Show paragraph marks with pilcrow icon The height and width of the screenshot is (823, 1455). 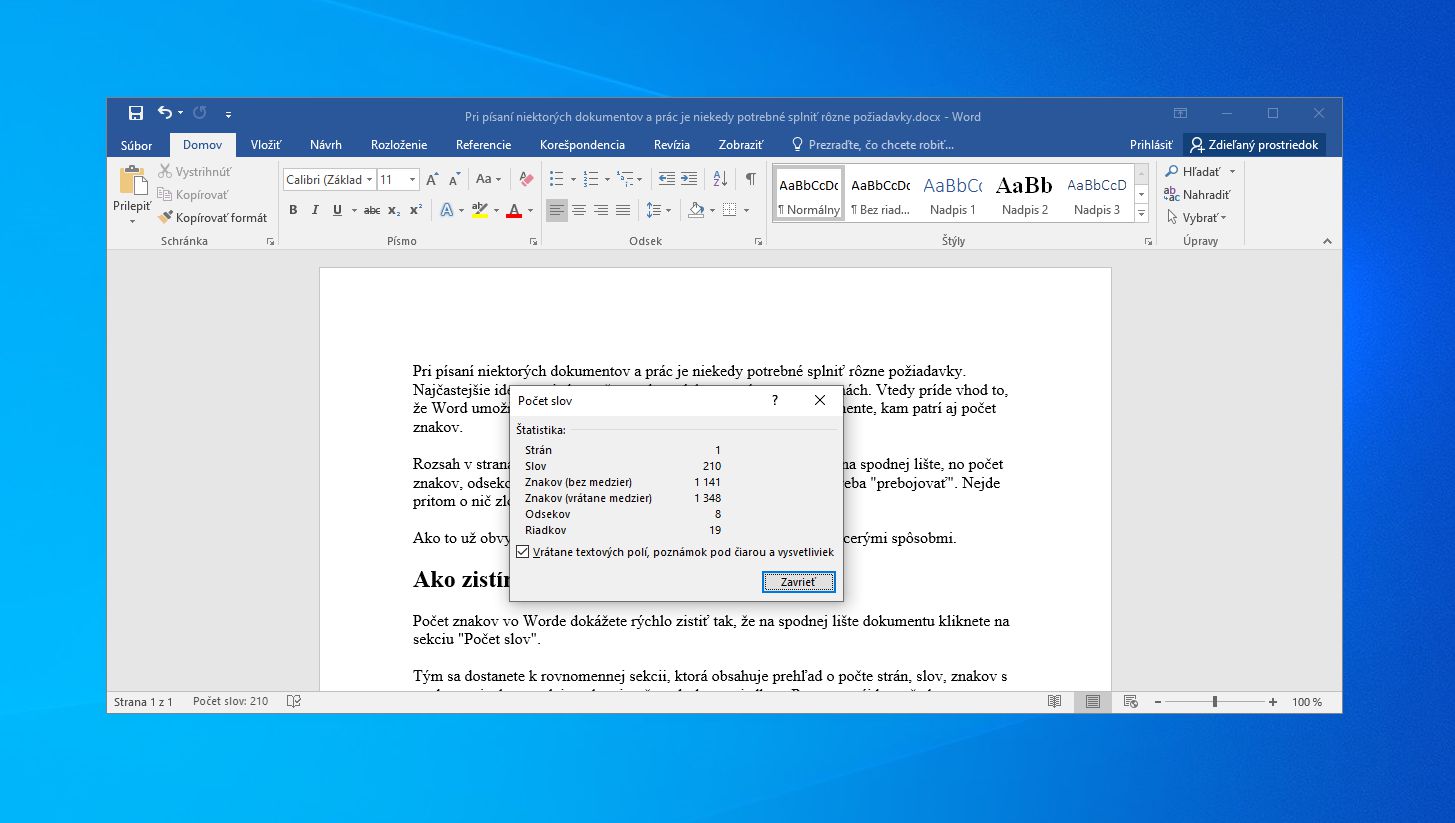(x=750, y=179)
